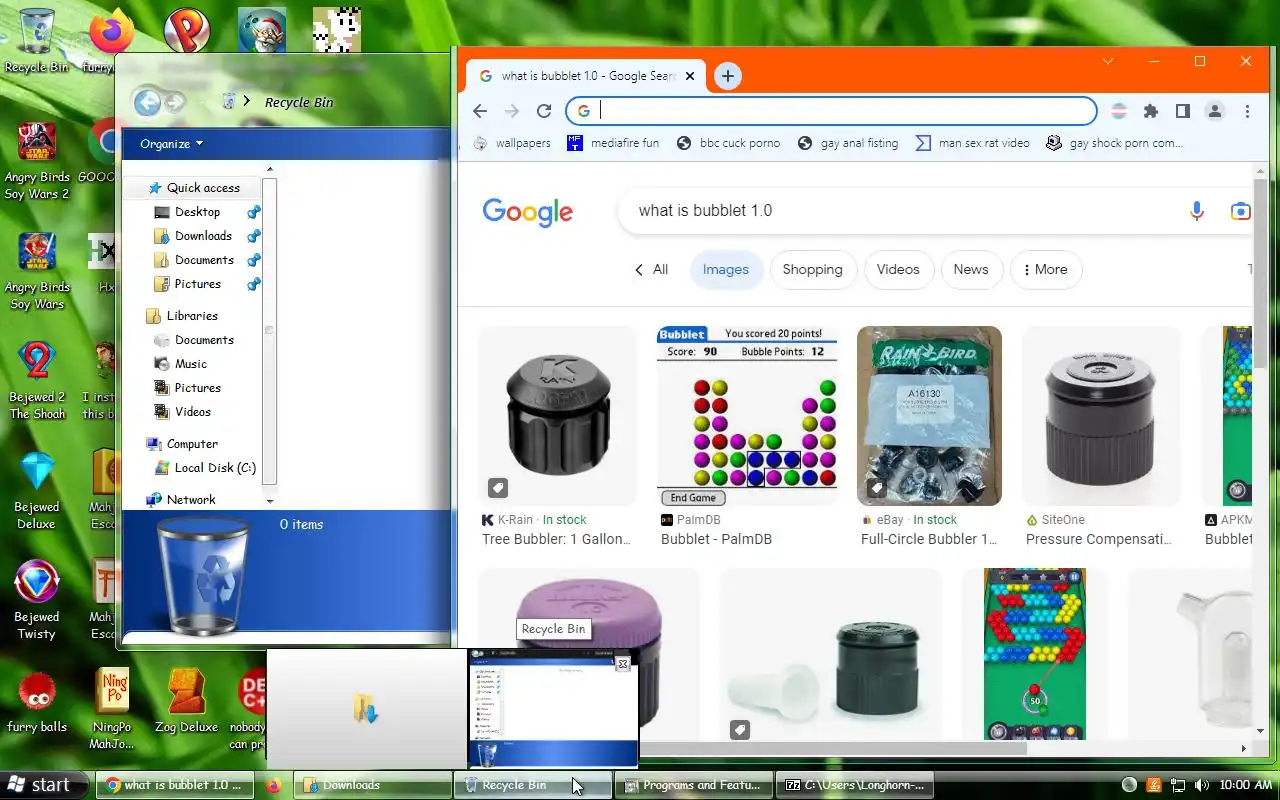The width and height of the screenshot is (1280, 800).
Task: Focus the Chrome address bar
Action: pyautogui.click(x=832, y=111)
